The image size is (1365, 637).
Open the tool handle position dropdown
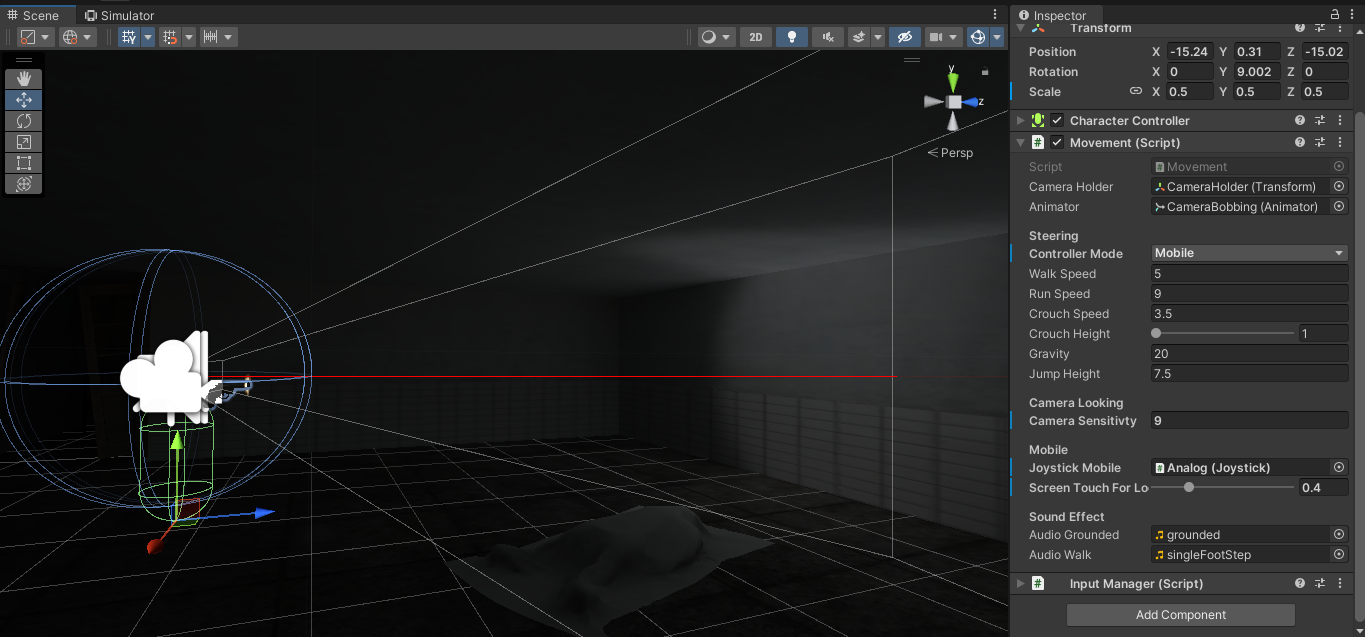(35, 37)
